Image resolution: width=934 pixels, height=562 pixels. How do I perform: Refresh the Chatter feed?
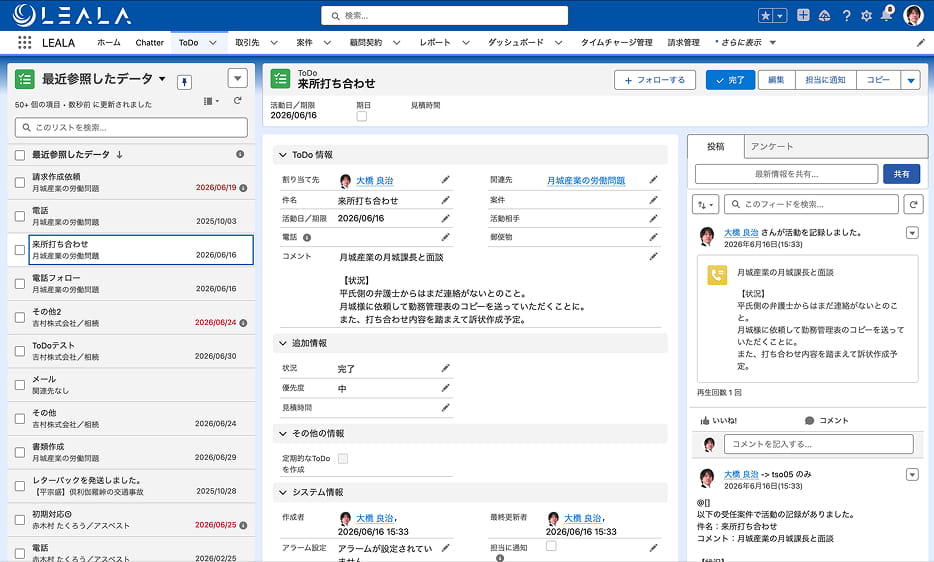913,204
